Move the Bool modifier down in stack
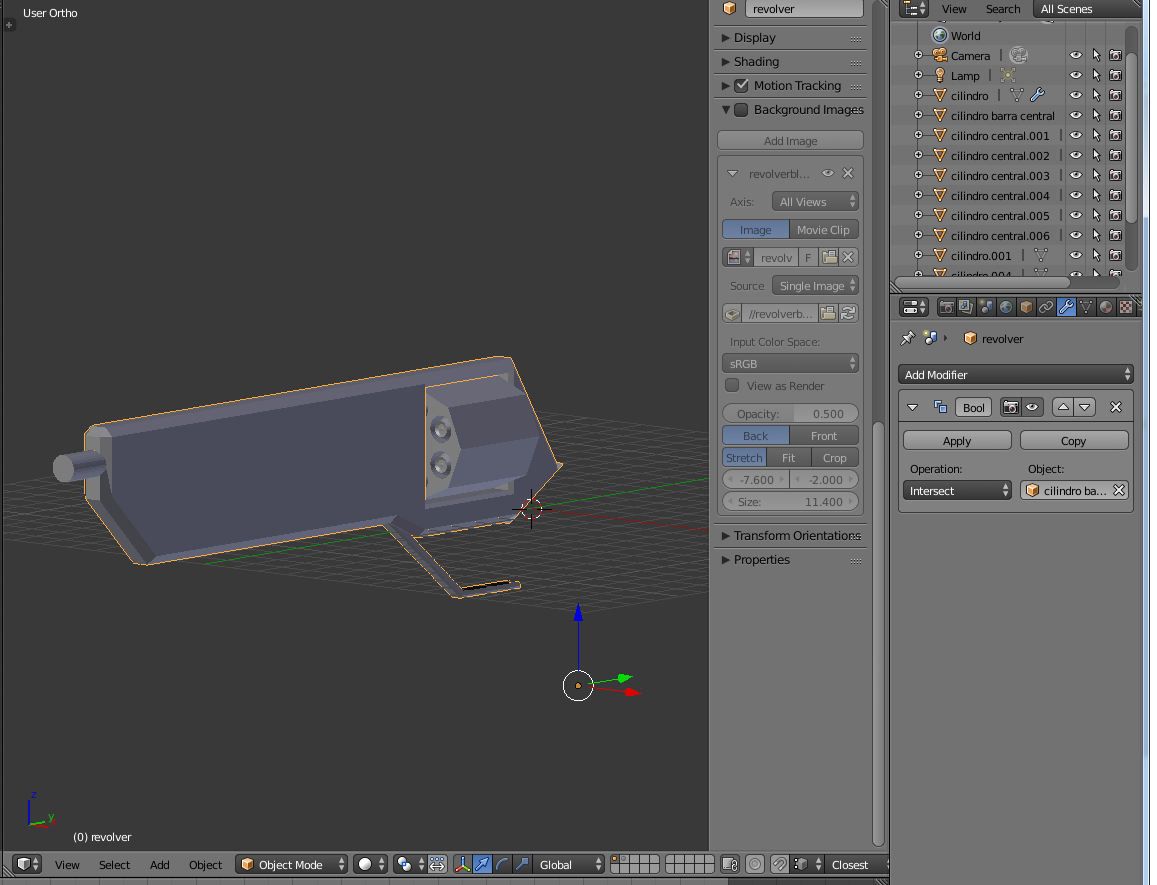 coord(1085,407)
